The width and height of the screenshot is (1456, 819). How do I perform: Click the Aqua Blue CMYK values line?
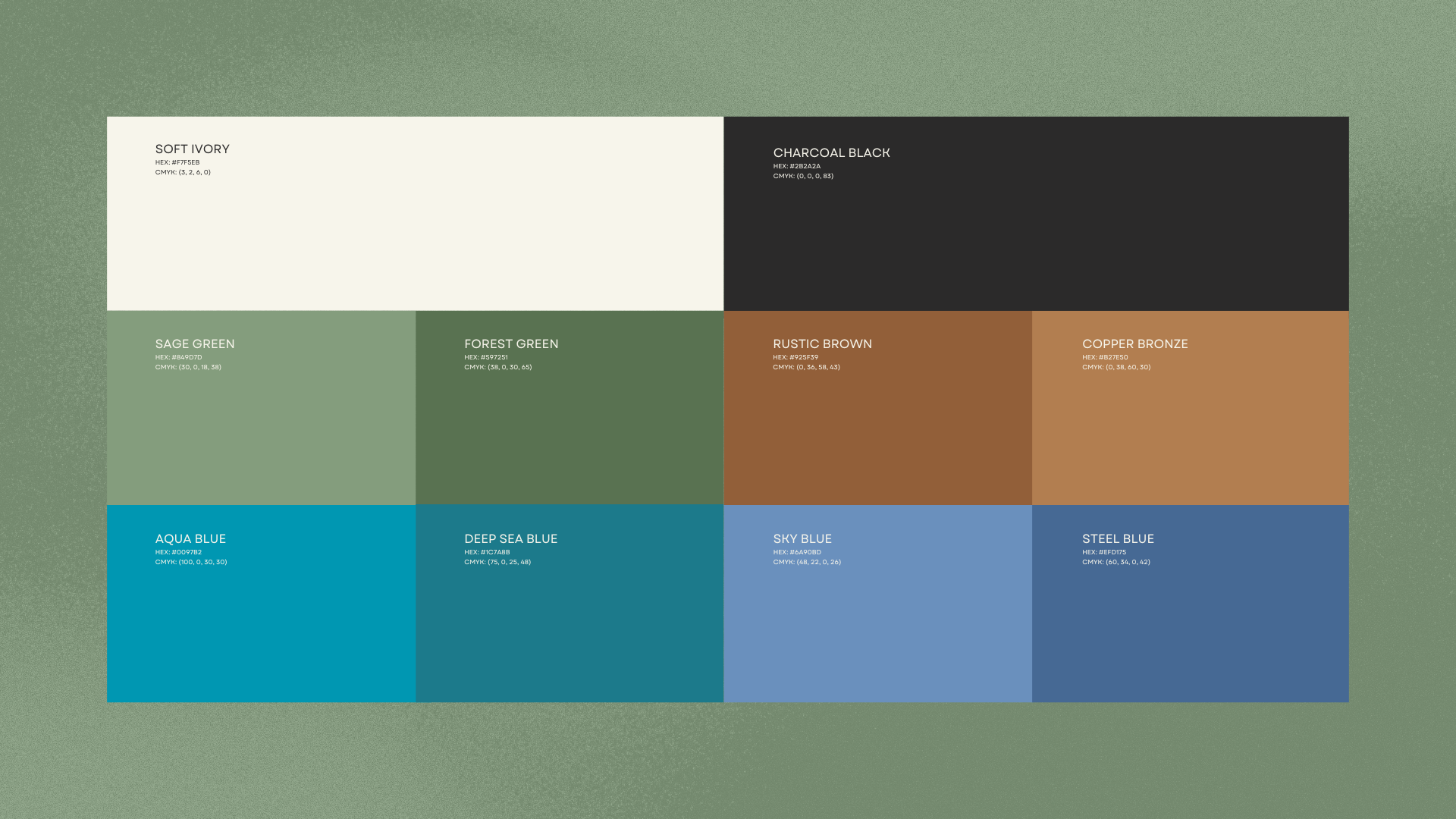191,562
